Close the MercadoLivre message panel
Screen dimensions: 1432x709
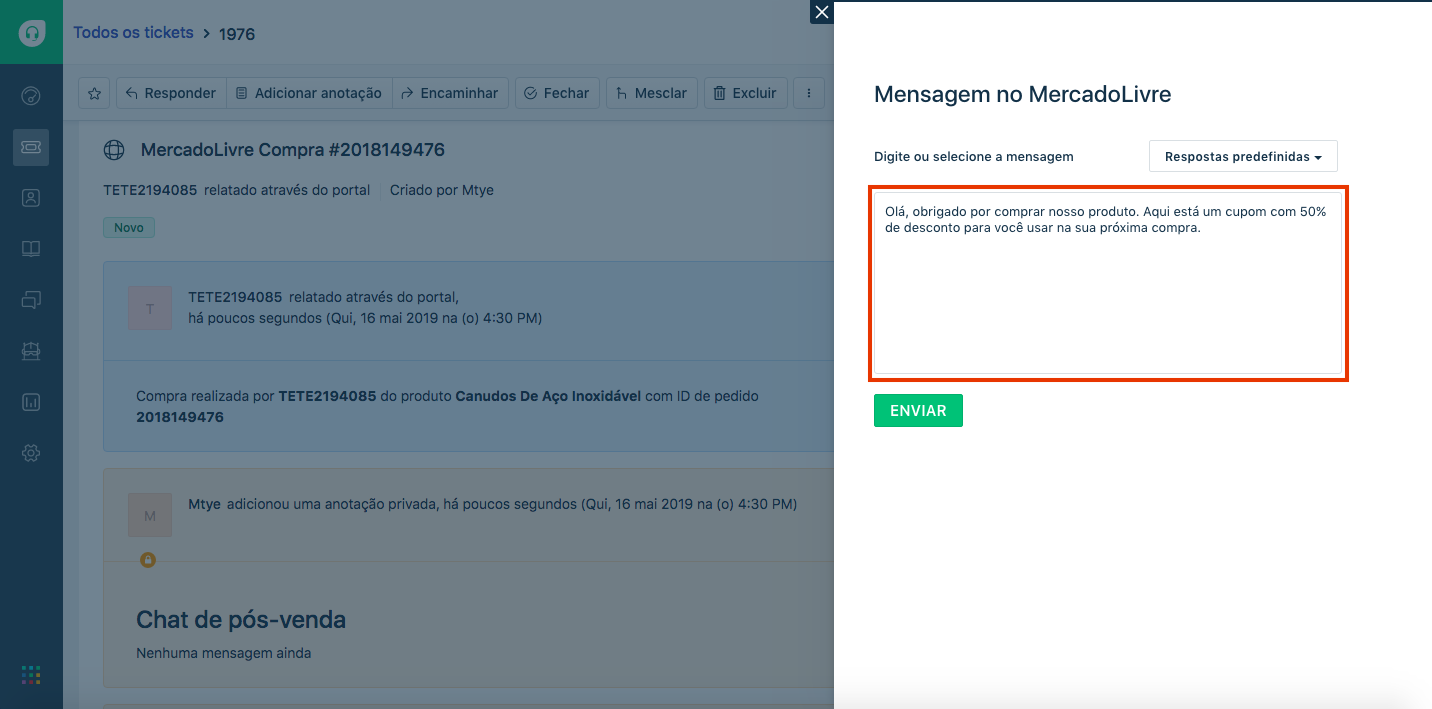pyautogui.click(x=822, y=12)
